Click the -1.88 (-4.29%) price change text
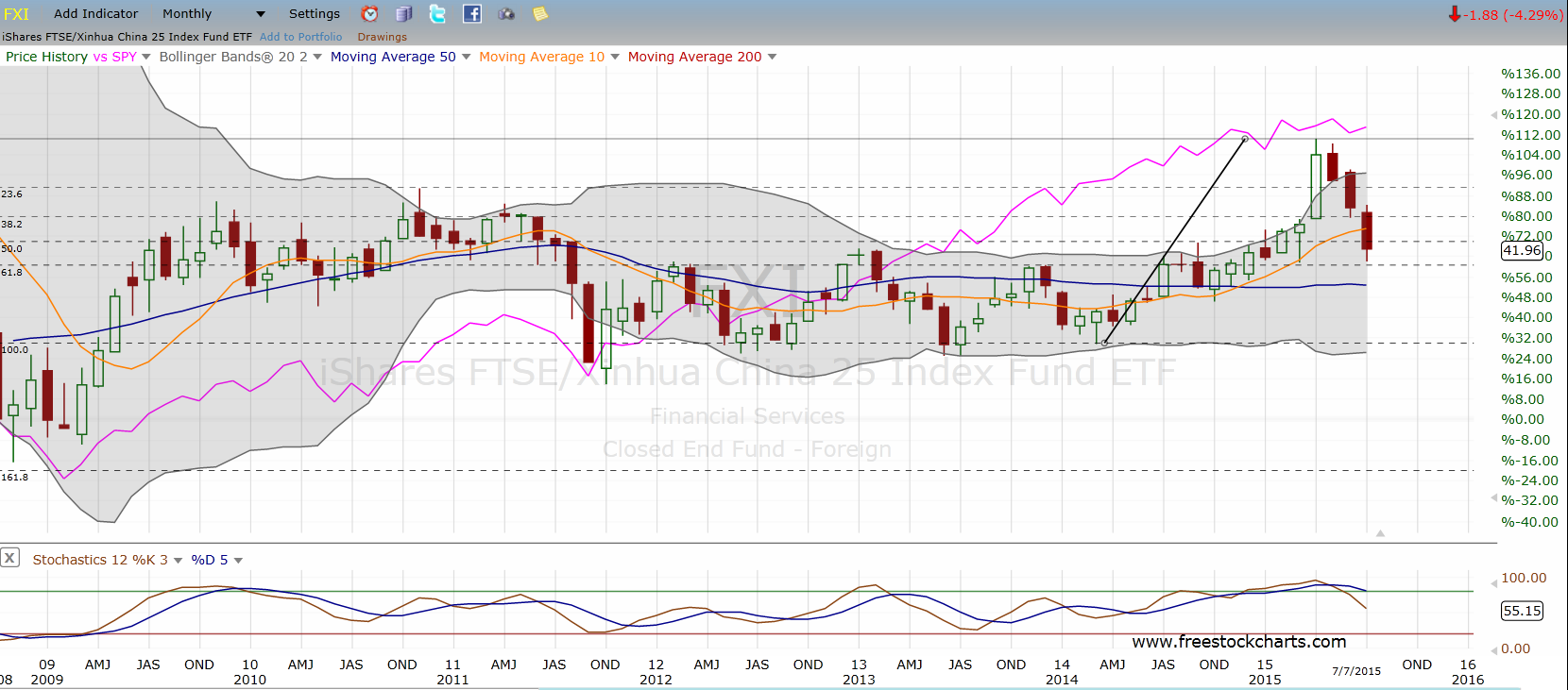This screenshot has height=690, width=1568. pos(1513,15)
